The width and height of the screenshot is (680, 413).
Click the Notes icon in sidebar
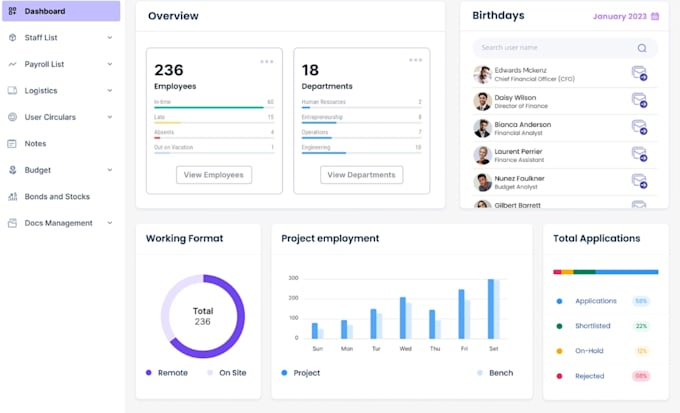pyautogui.click(x=12, y=144)
